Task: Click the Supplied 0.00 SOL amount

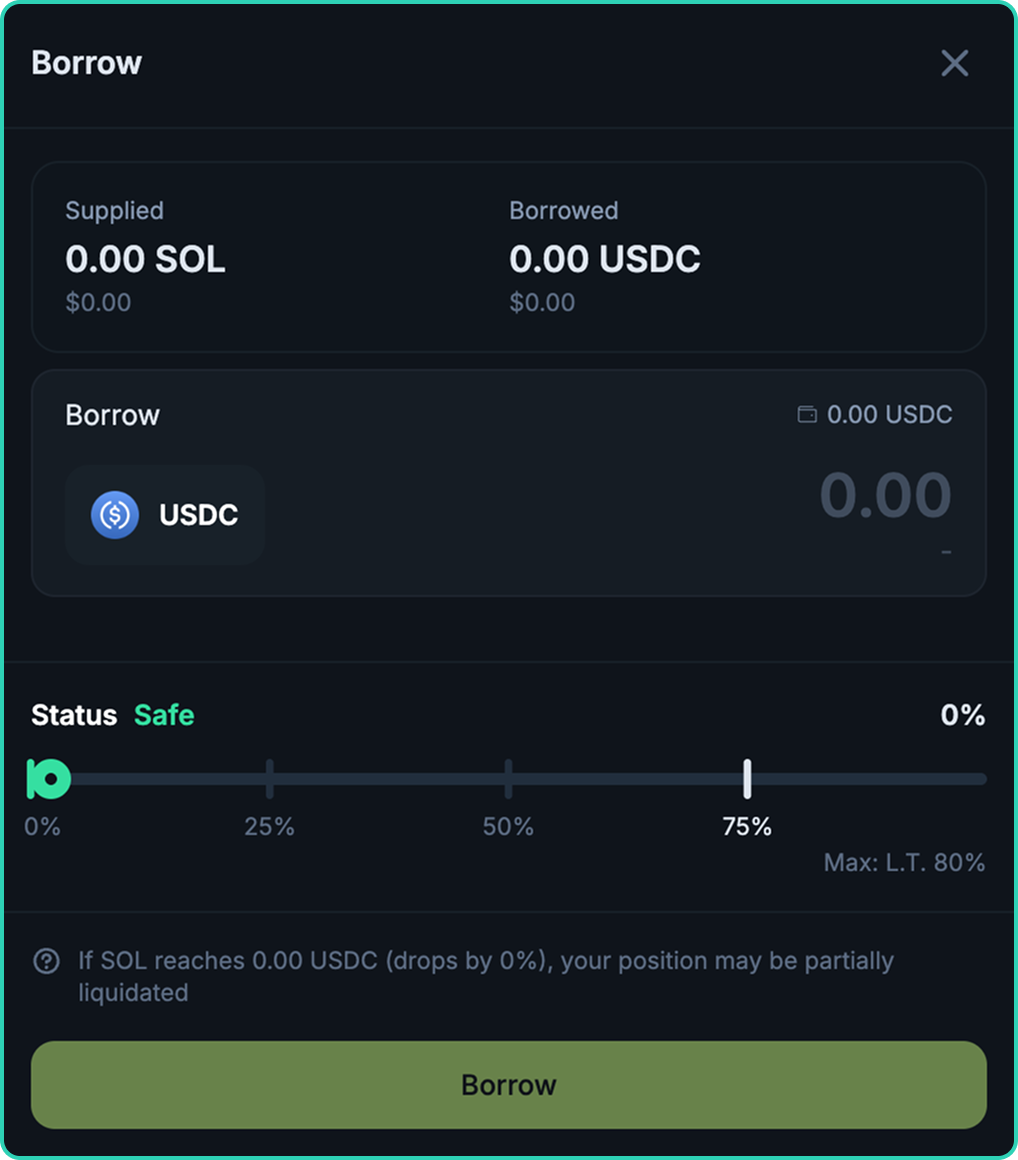Action: coord(145,259)
